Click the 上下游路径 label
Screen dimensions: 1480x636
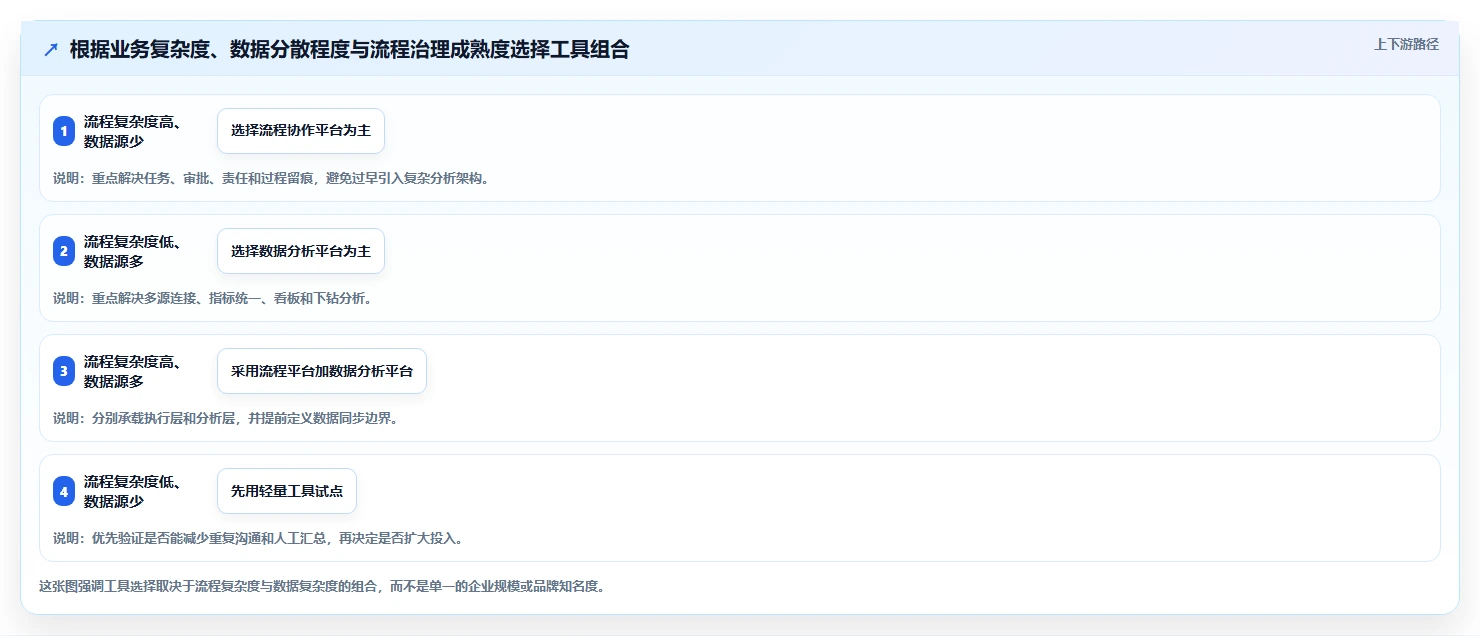[1406, 44]
